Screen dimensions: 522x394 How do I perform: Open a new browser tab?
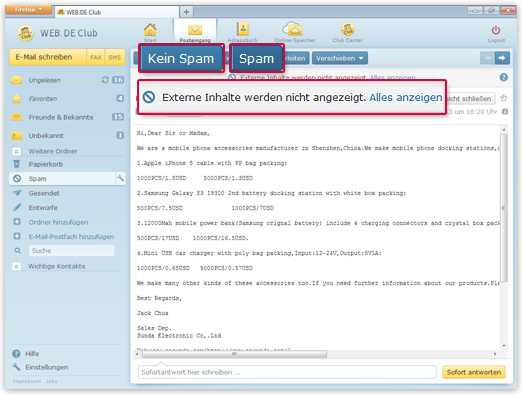[186, 12]
